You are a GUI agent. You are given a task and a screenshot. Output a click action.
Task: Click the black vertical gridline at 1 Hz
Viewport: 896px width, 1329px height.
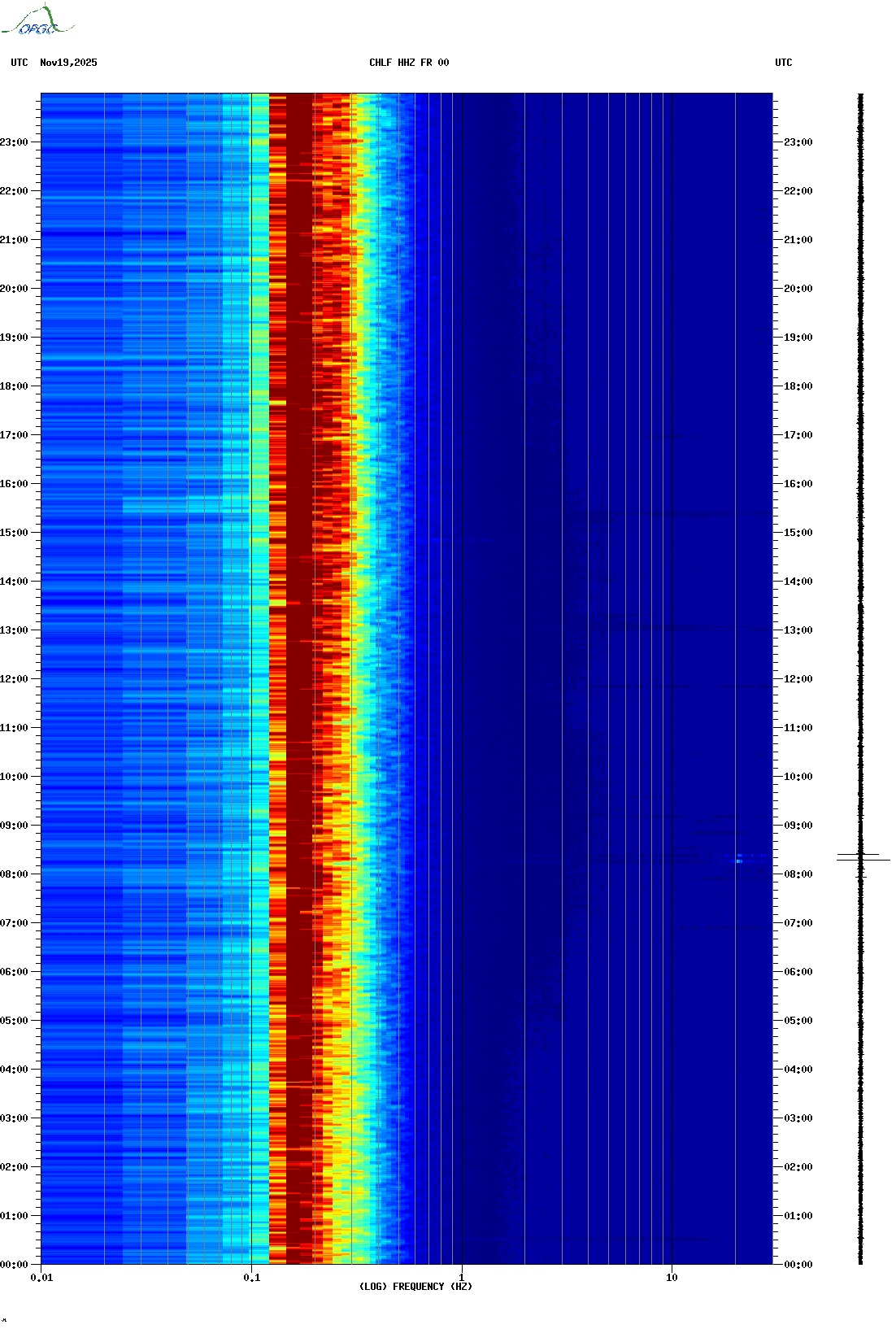point(462,651)
